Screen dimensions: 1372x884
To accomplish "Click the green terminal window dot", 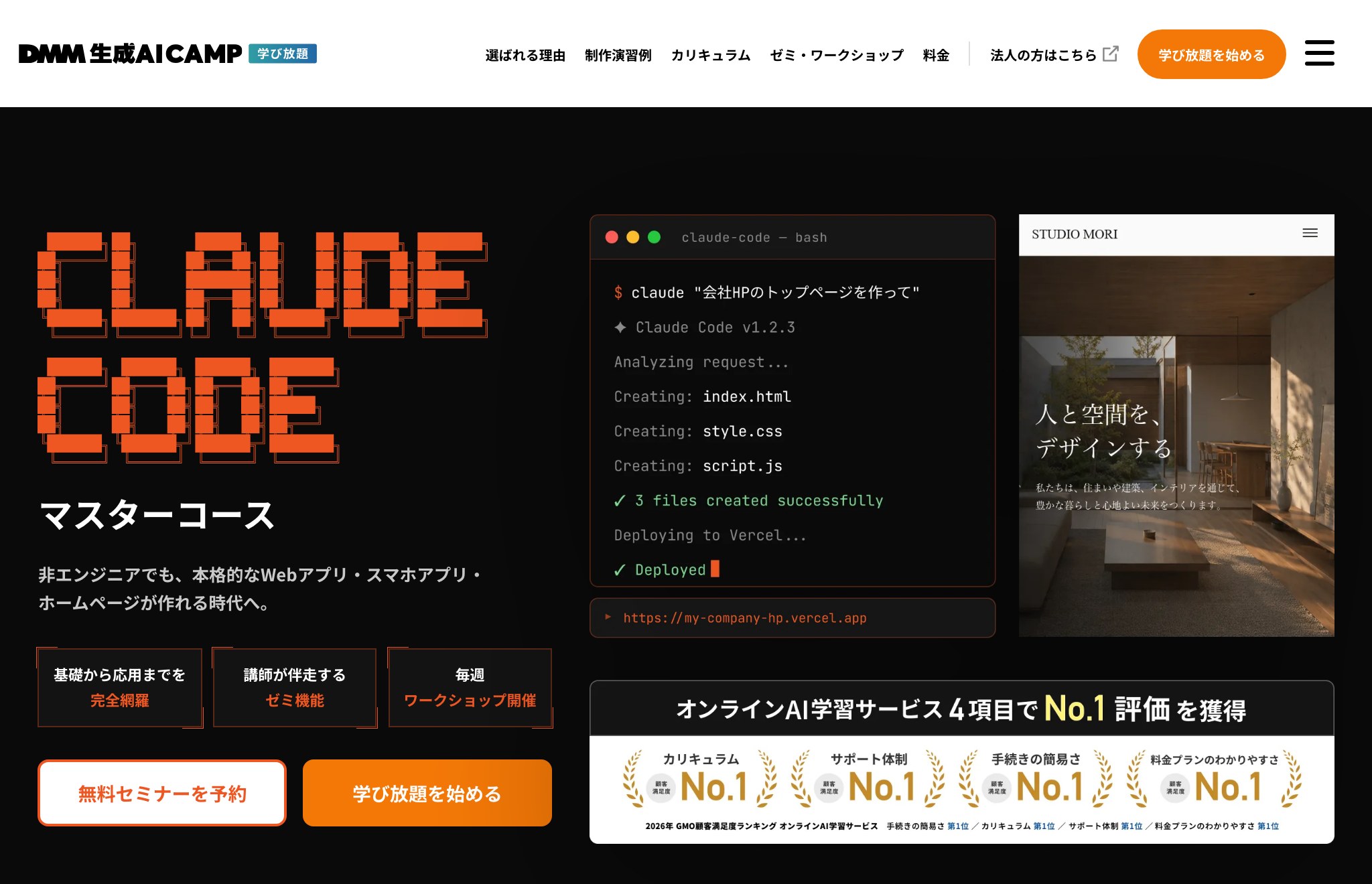I will pyautogui.click(x=655, y=237).
